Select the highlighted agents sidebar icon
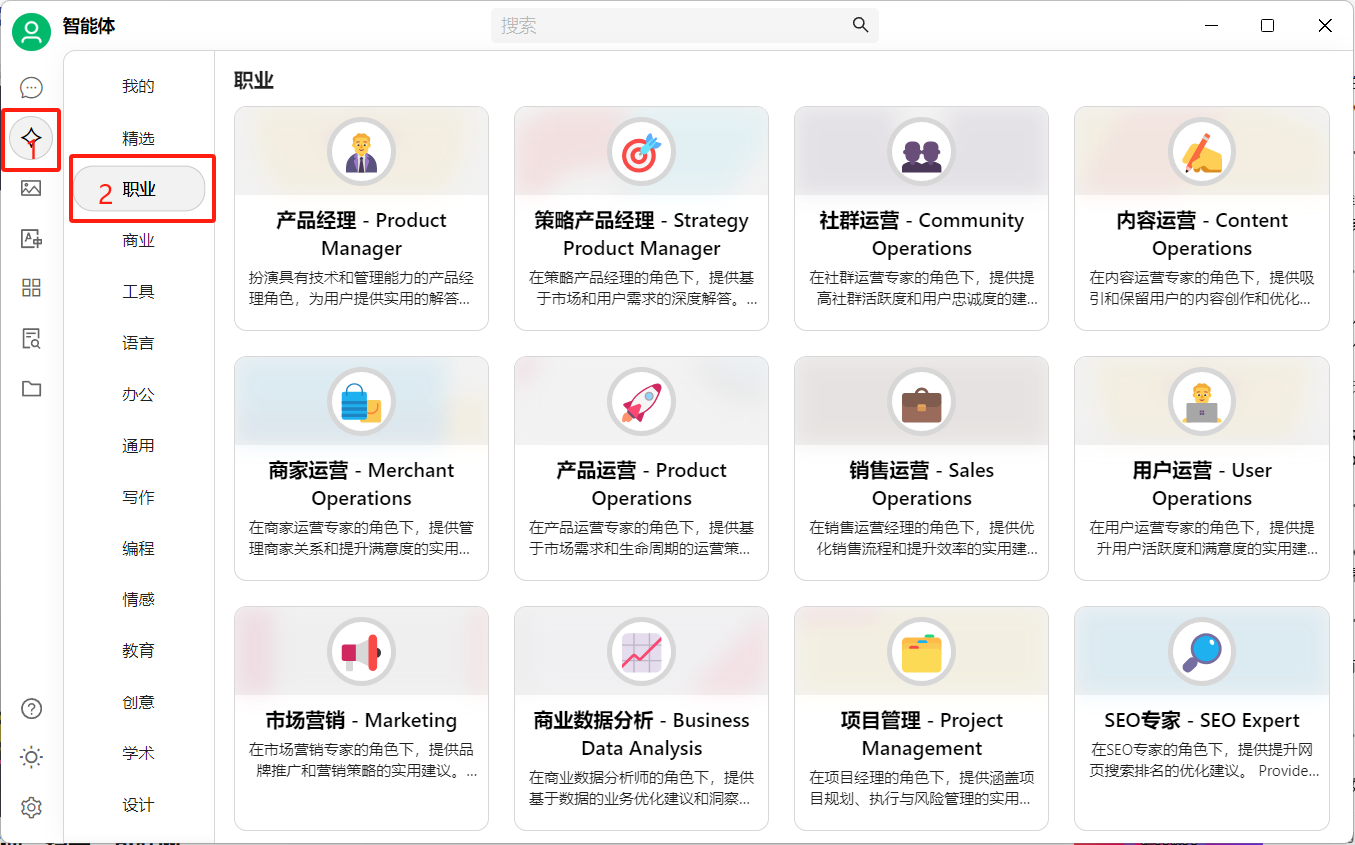Viewport: 1355px width, 845px height. (31, 140)
